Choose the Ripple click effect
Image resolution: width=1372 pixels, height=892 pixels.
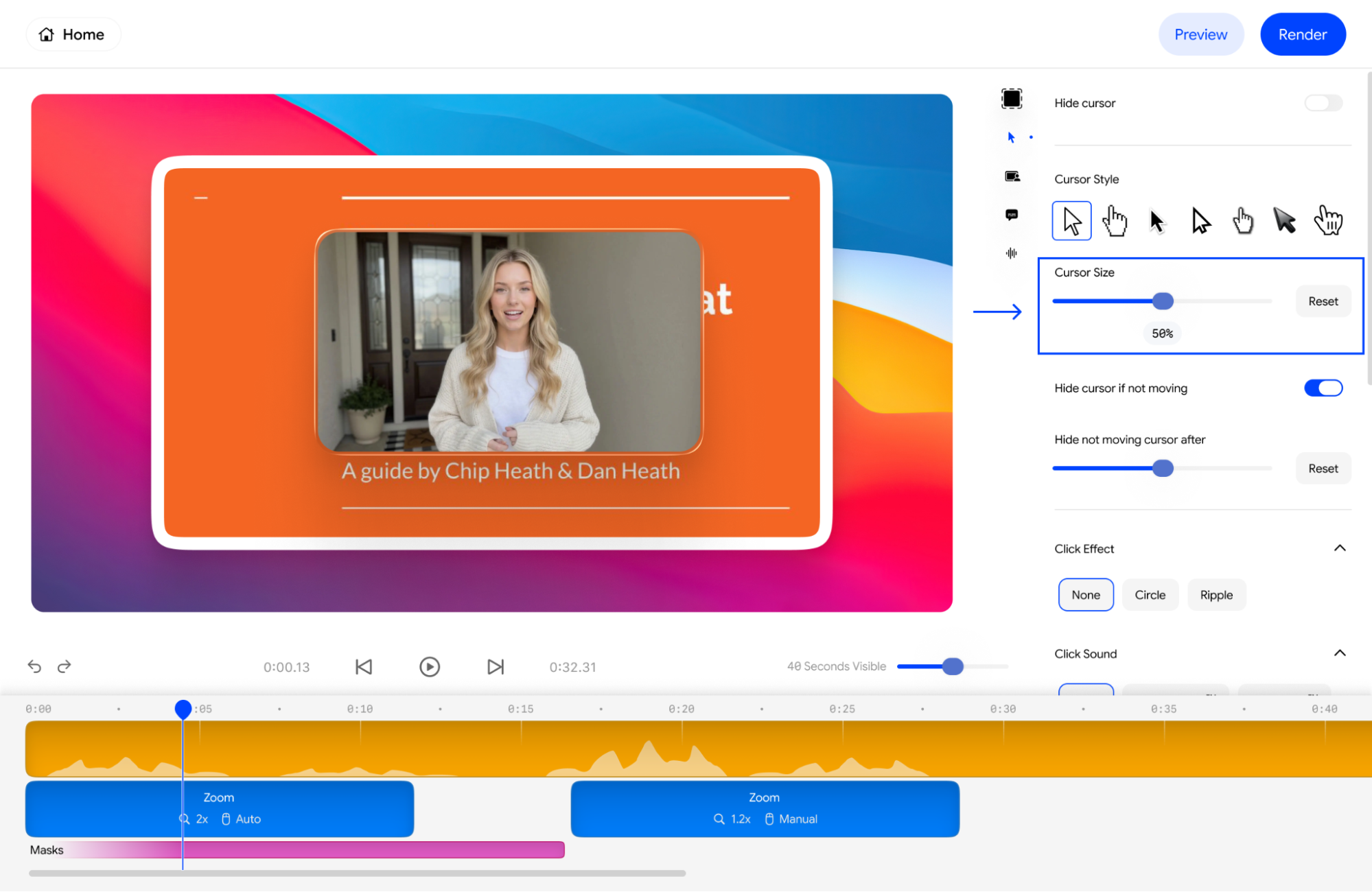click(x=1216, y=595)
